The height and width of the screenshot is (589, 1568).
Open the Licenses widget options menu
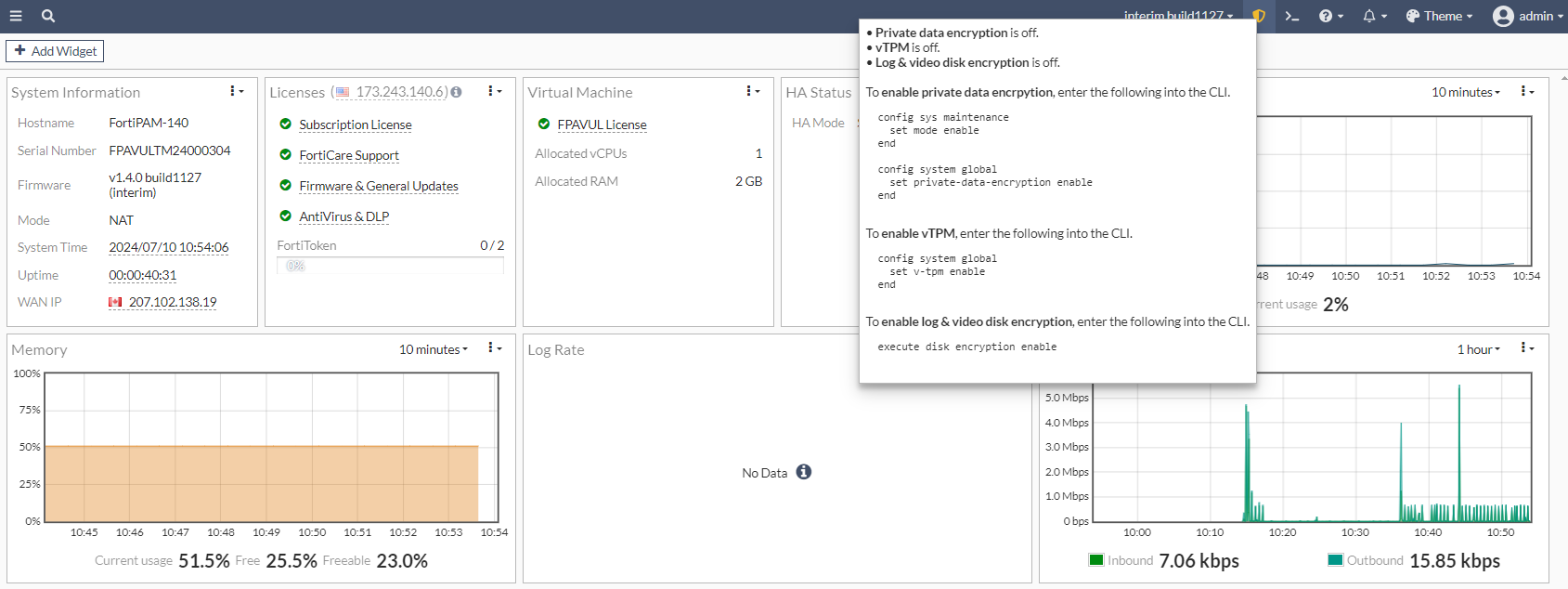[494, 91]
